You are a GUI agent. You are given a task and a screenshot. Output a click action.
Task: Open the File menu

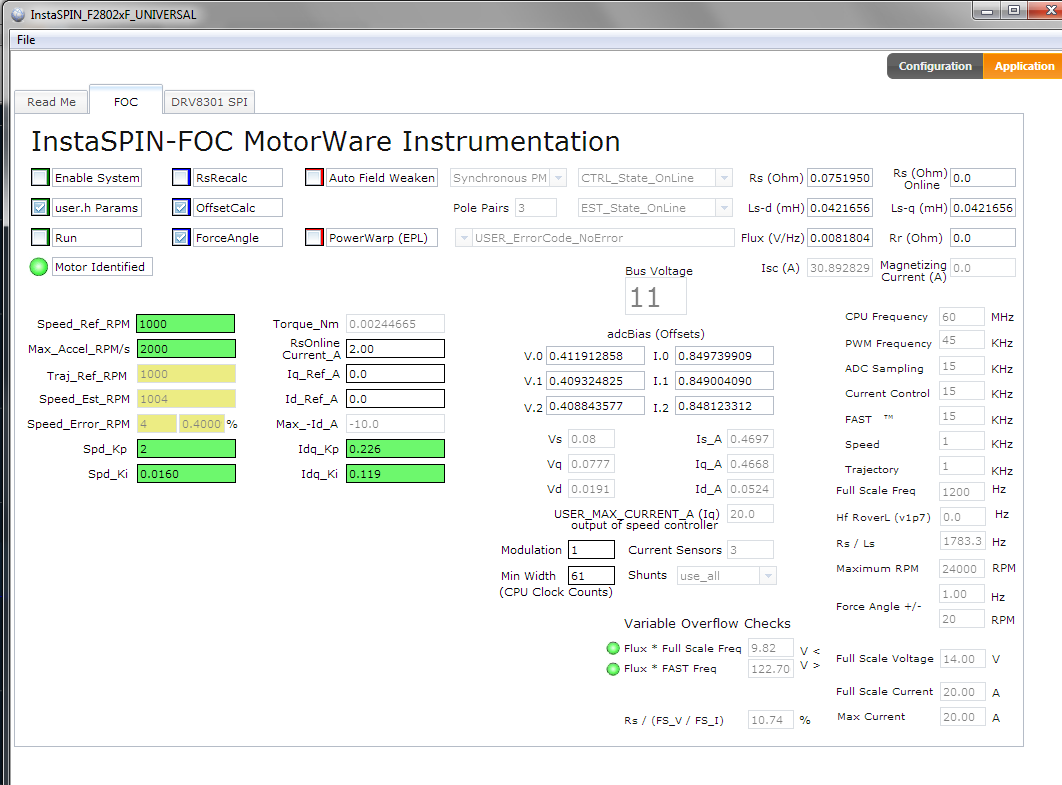(x=26, y=40)
